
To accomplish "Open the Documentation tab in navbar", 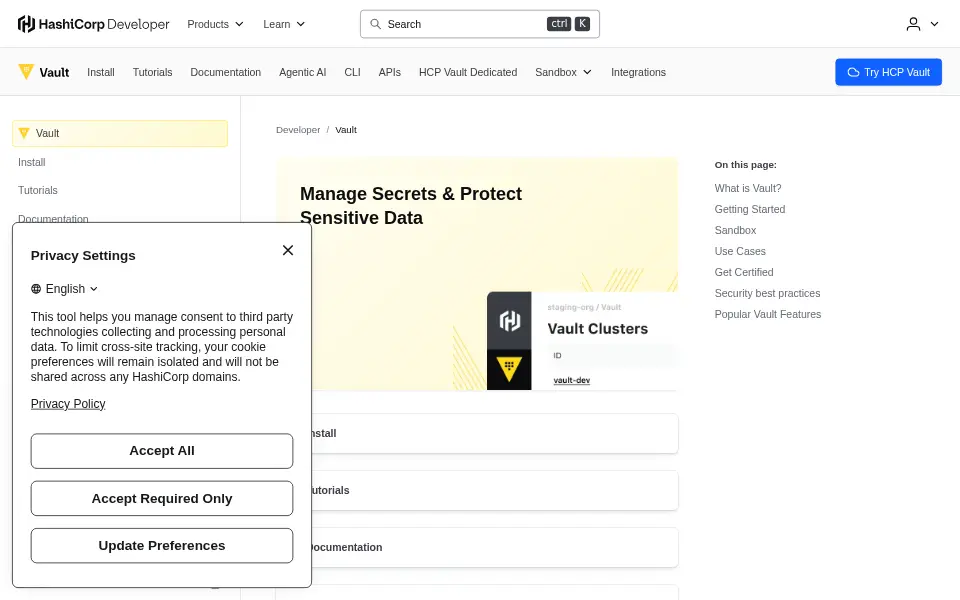I will (225, 72).
